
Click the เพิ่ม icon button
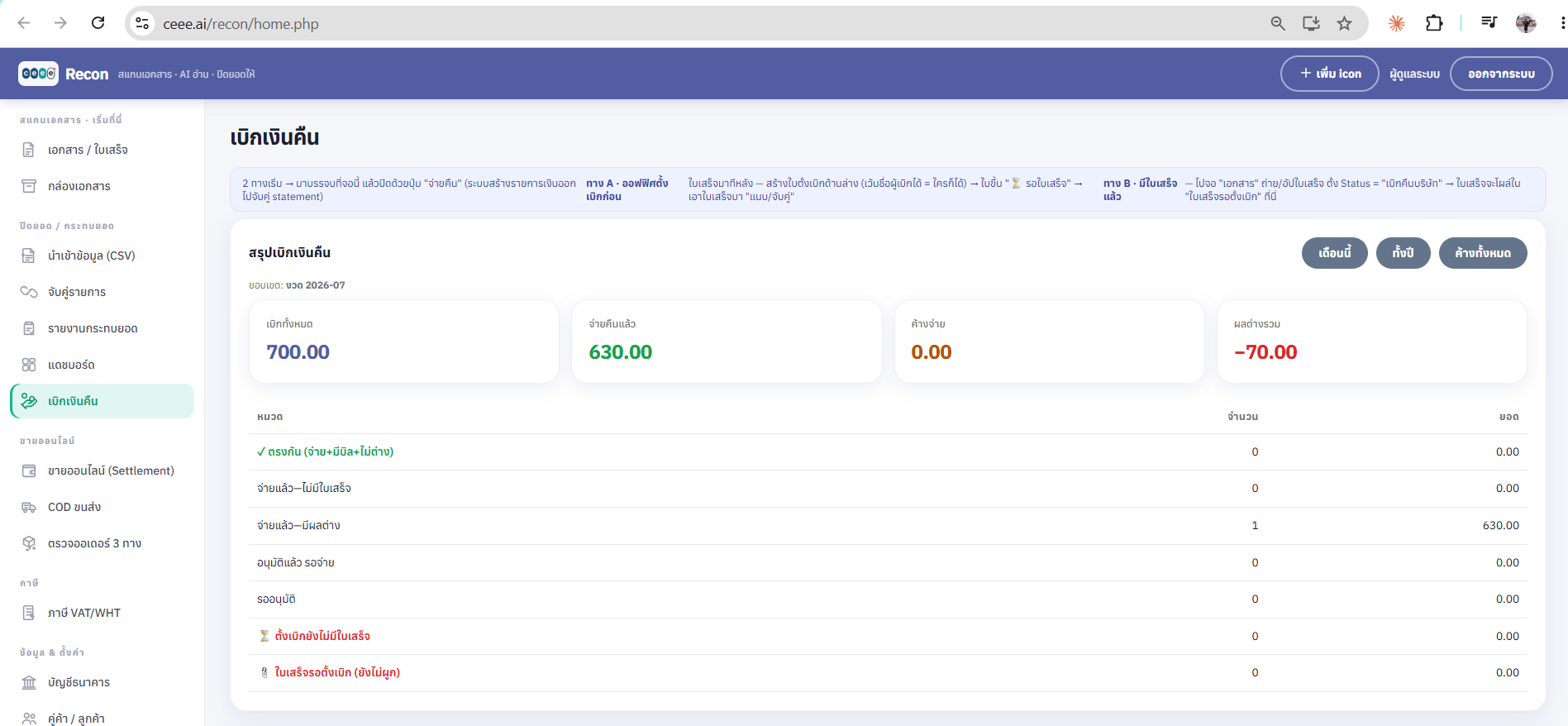coord(1330,74)
